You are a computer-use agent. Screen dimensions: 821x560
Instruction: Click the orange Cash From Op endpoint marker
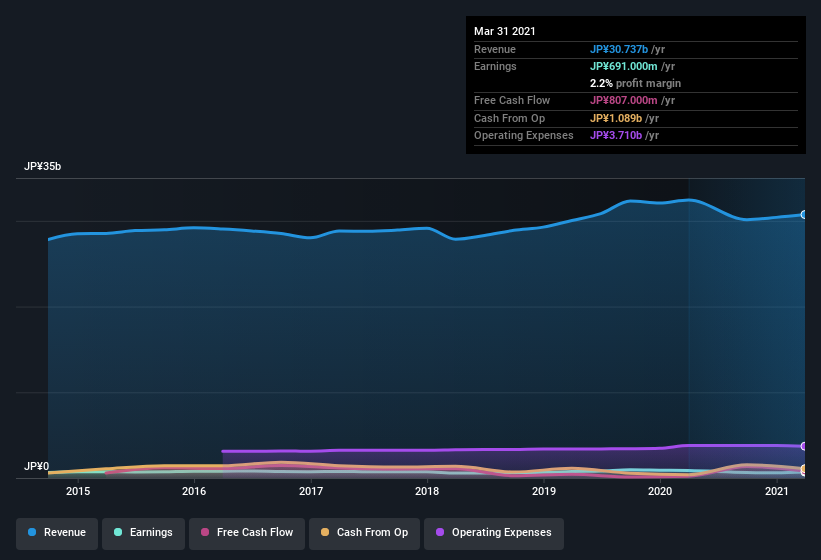(x=804, y=468)
